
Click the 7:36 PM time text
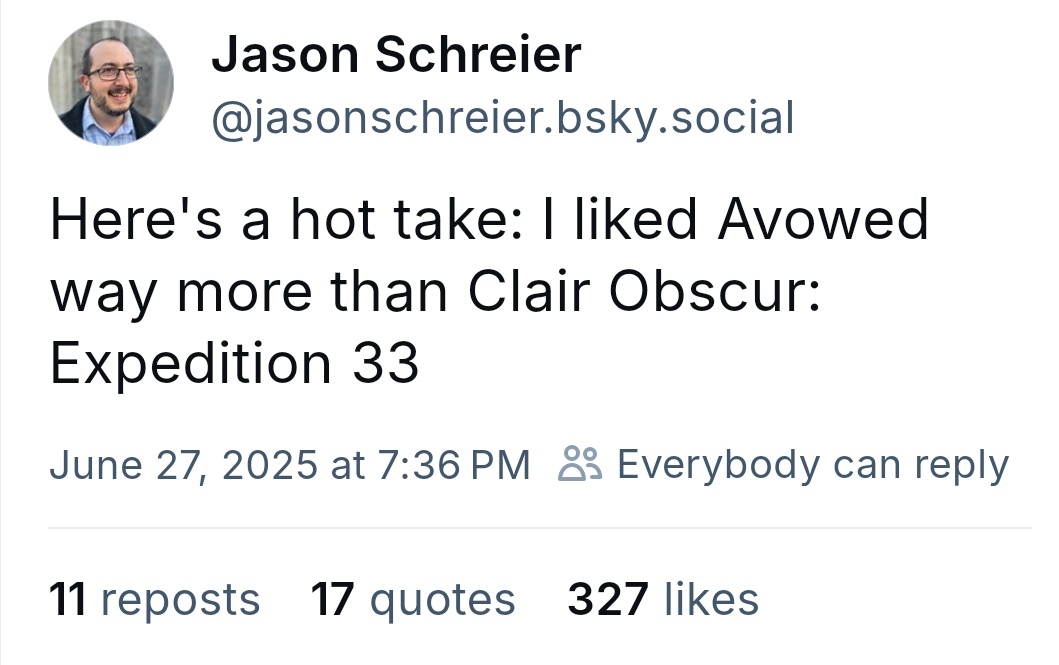454,465
